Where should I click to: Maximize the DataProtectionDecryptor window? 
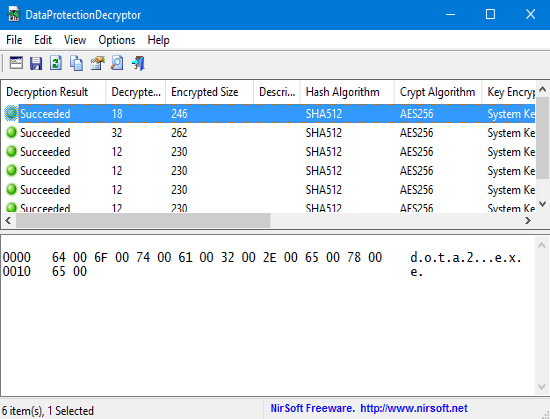(490, 14)
